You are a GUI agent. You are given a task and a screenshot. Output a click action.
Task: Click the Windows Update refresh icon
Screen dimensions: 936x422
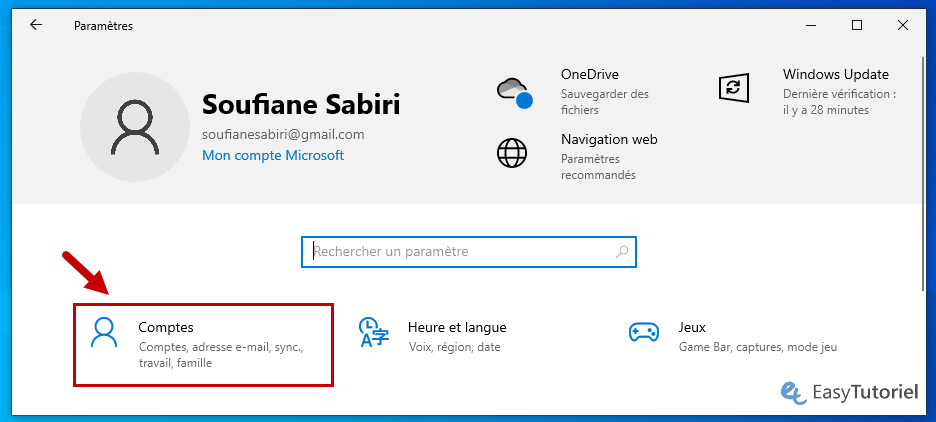(x=734, y=87)
